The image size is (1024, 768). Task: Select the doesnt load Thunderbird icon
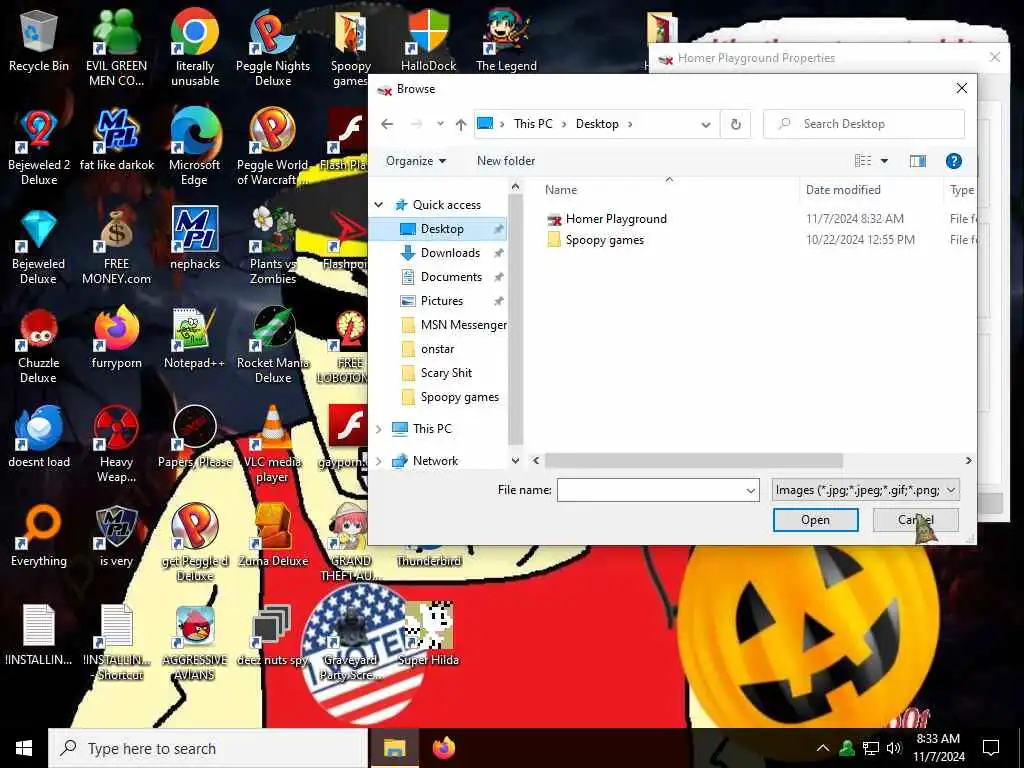[x=39, y=437]
